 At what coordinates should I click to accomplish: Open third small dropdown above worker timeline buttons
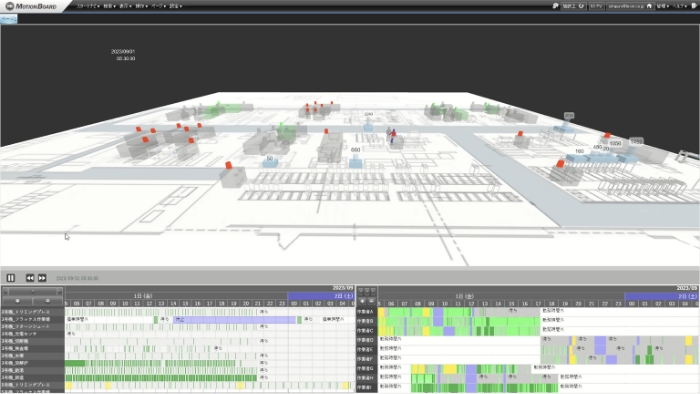click(373, 291)
